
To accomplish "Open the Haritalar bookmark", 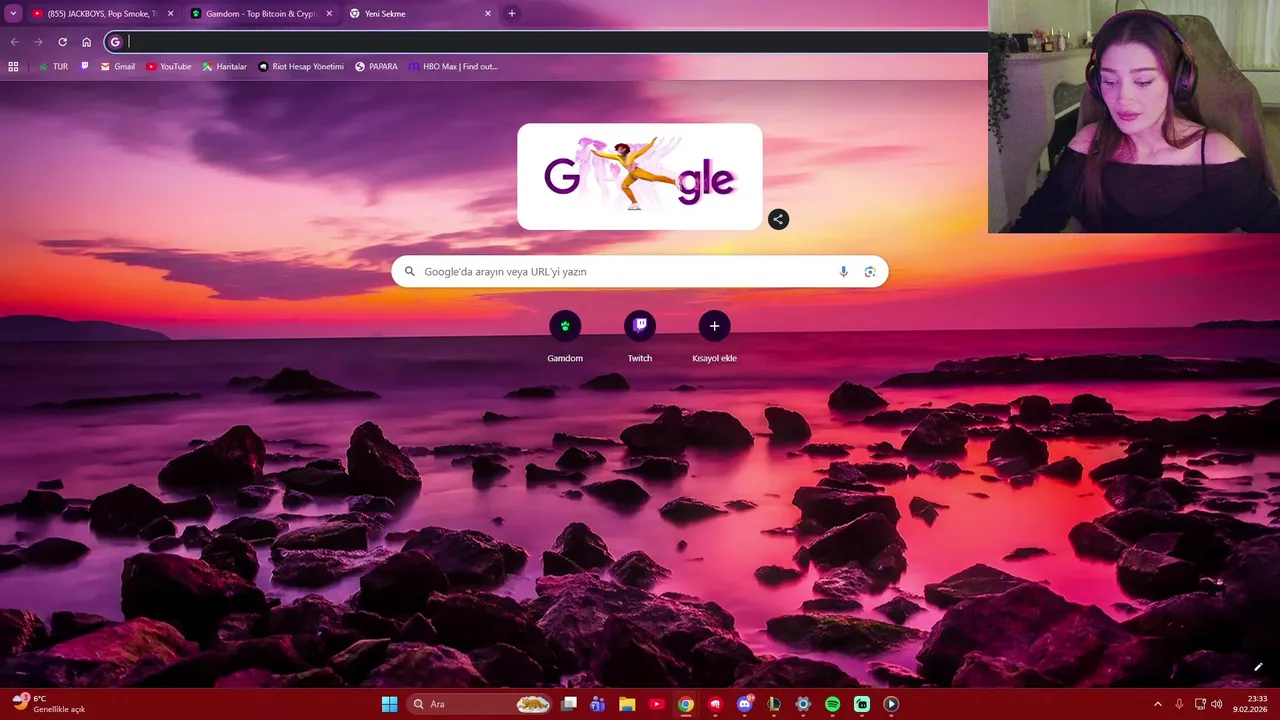I will coord(224,67).
